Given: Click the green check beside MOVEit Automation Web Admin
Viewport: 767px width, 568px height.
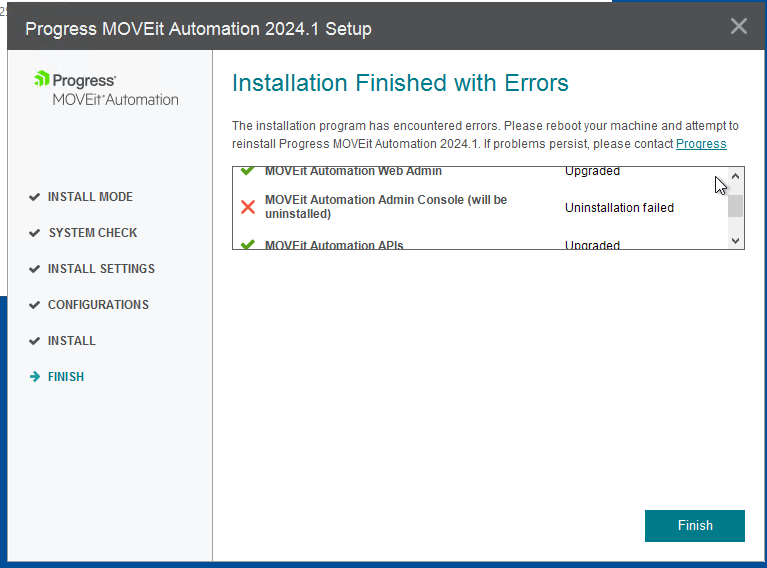Looking at the screenshot, I should [x=248, y=171].
